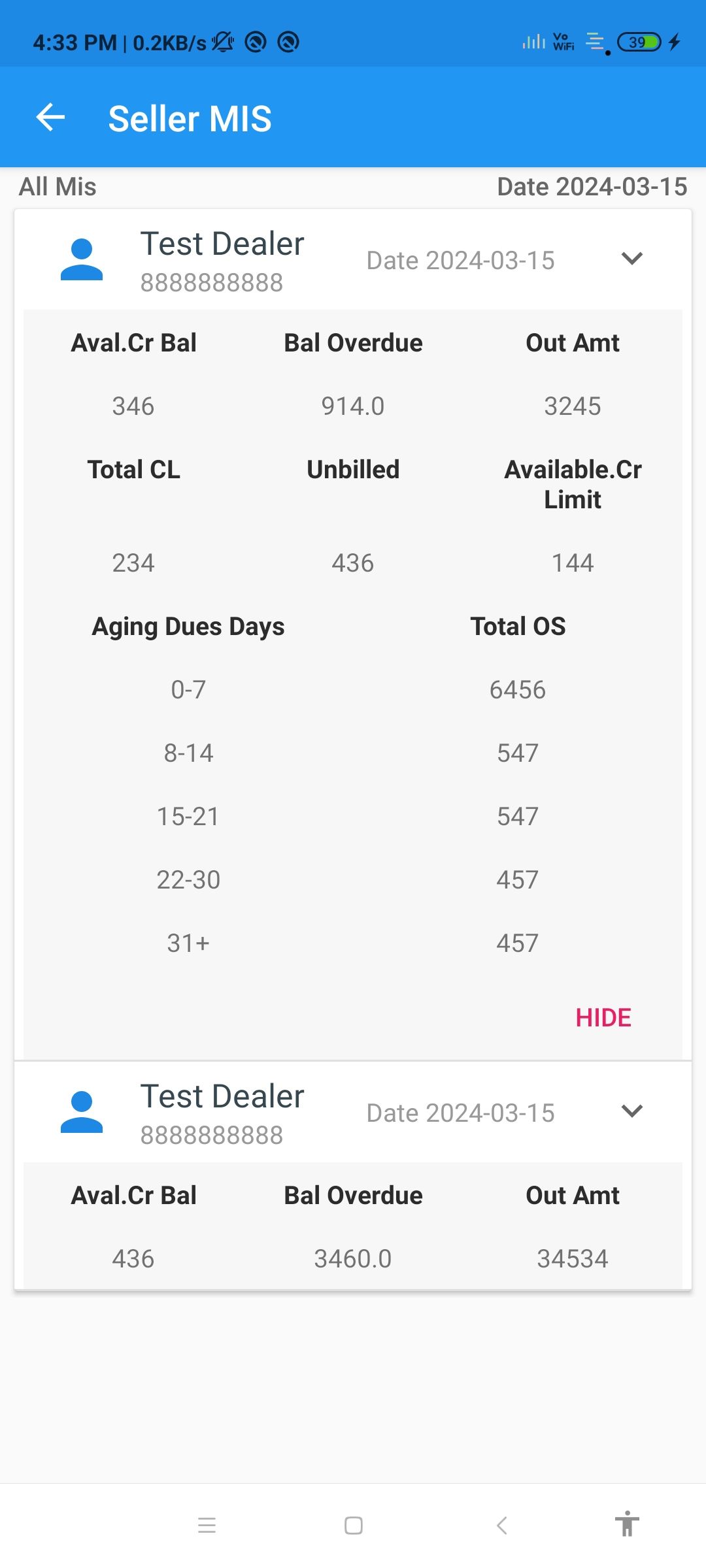Open the accessibility shortcut icon
The width and height of the screenshot is (706, 1568).
click(627, 1525)
